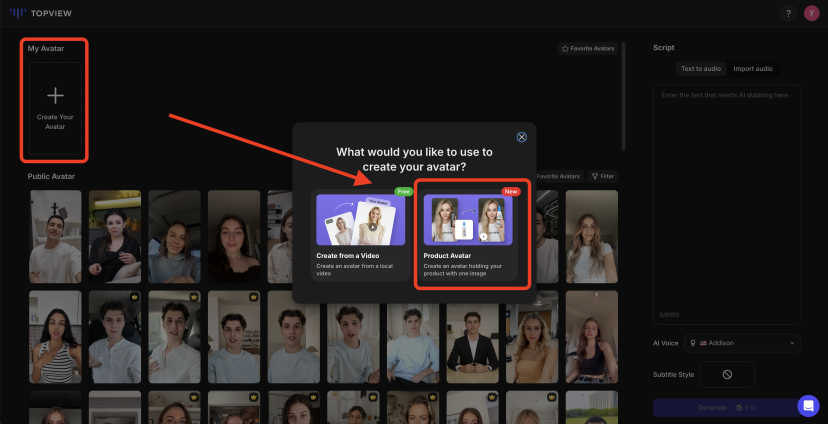The width and height of the screenshot is (828, 424).
Task: Close the create avatar dialog
Action: pos(521,137)
